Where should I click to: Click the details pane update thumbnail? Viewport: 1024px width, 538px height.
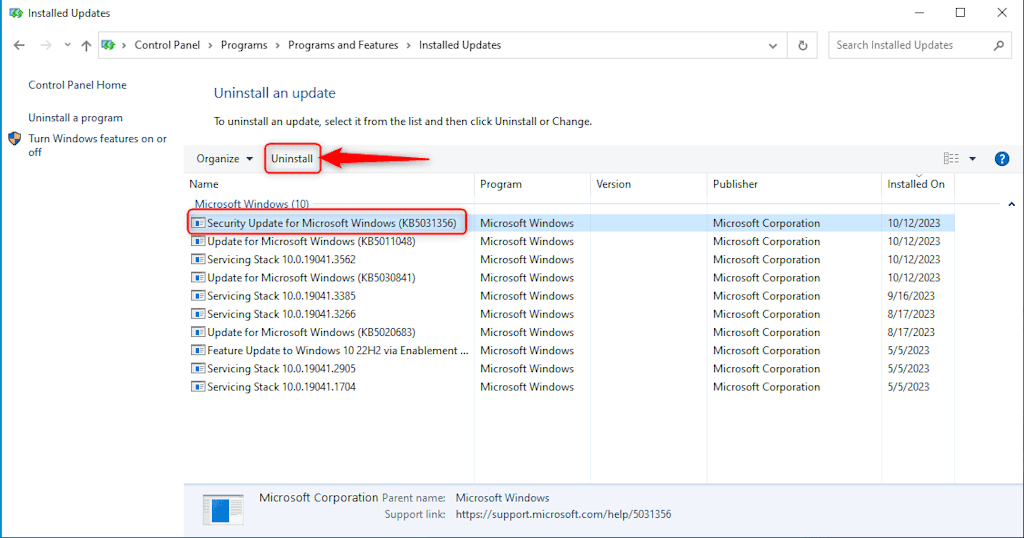click(x=223, y=509)
